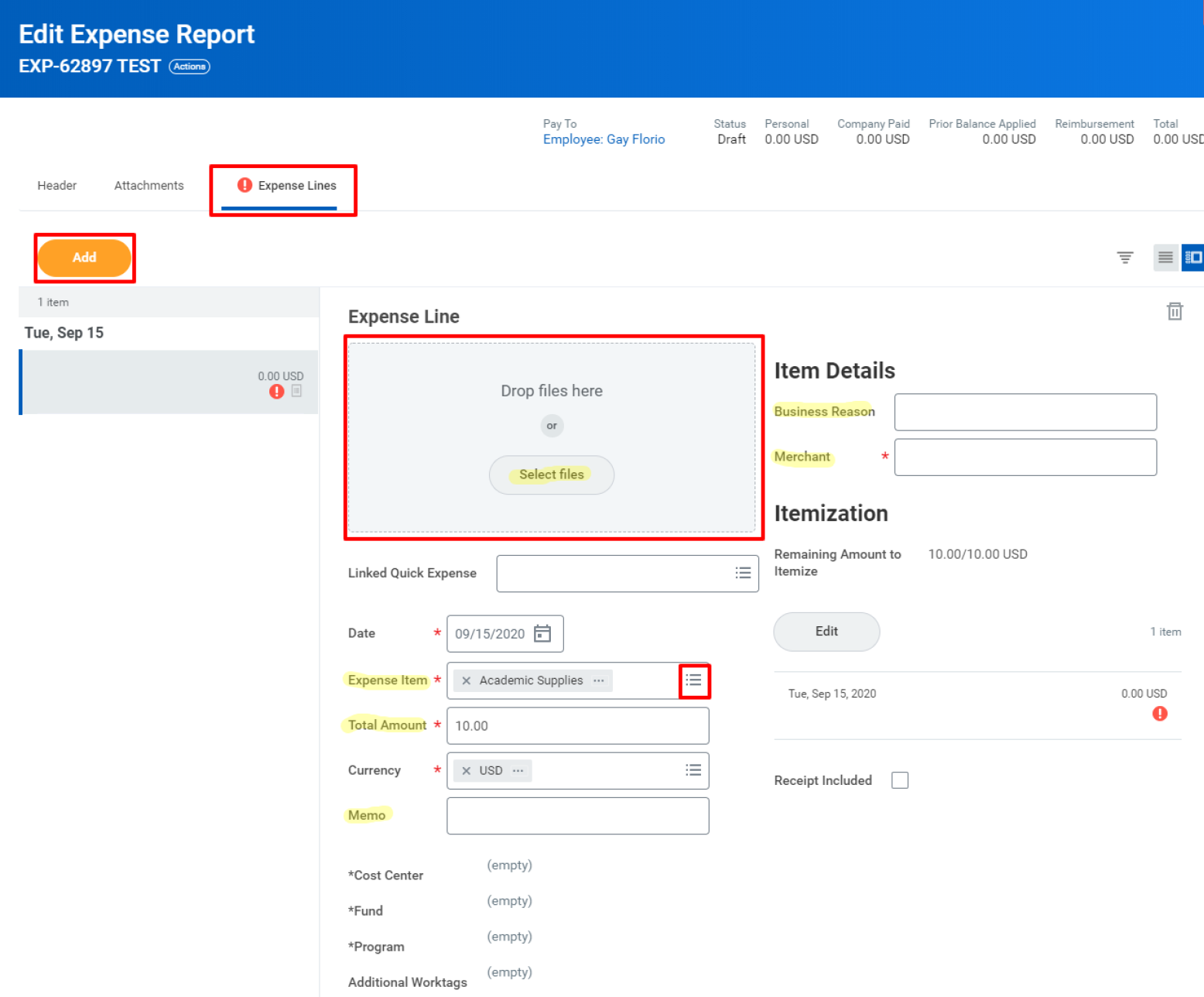Click the Actions button beside EXP-62897 TEST
The image size is (1204, 997).
(190, 67)
